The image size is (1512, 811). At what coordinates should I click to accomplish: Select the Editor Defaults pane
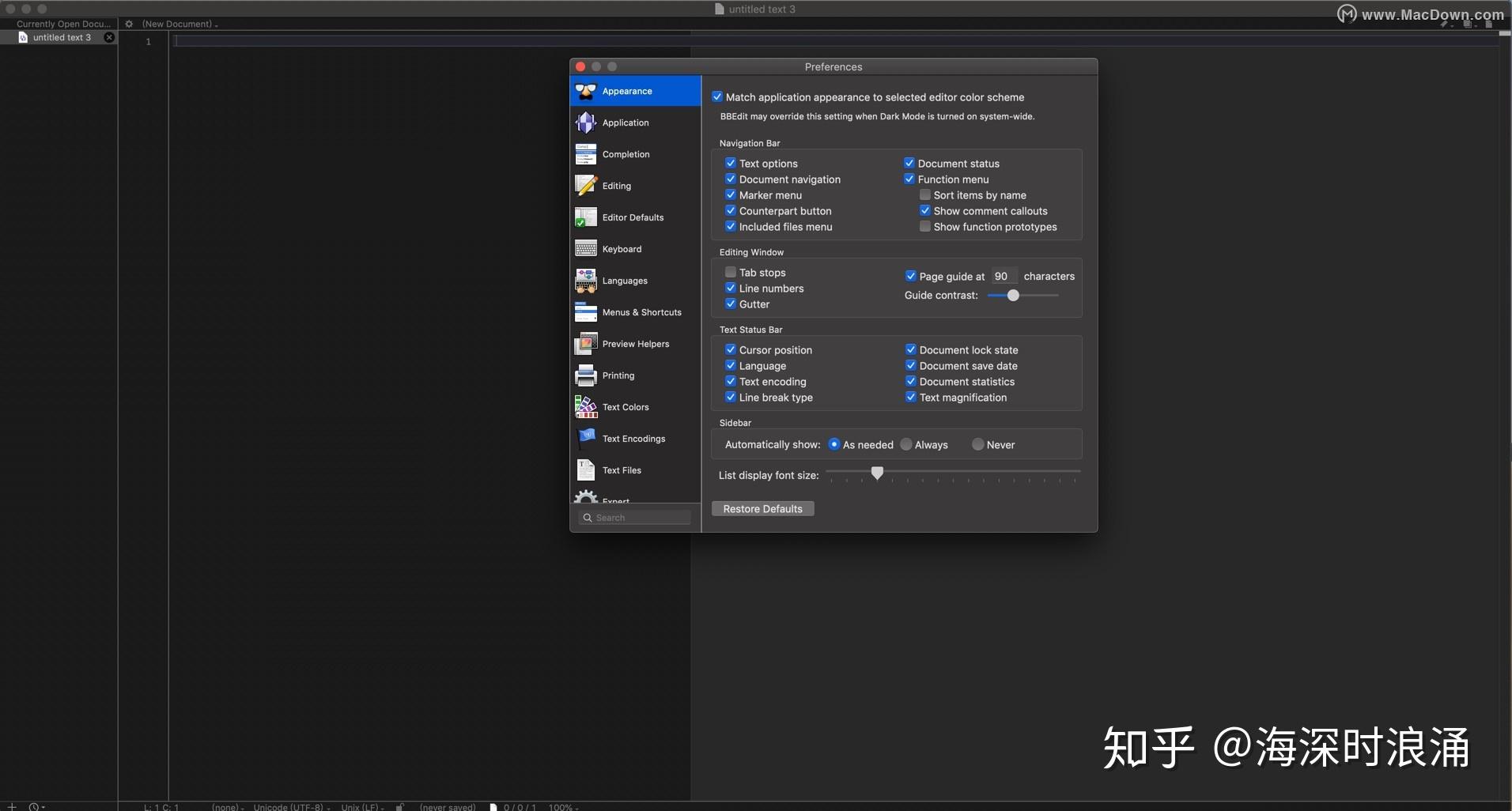tap(632, 217)
